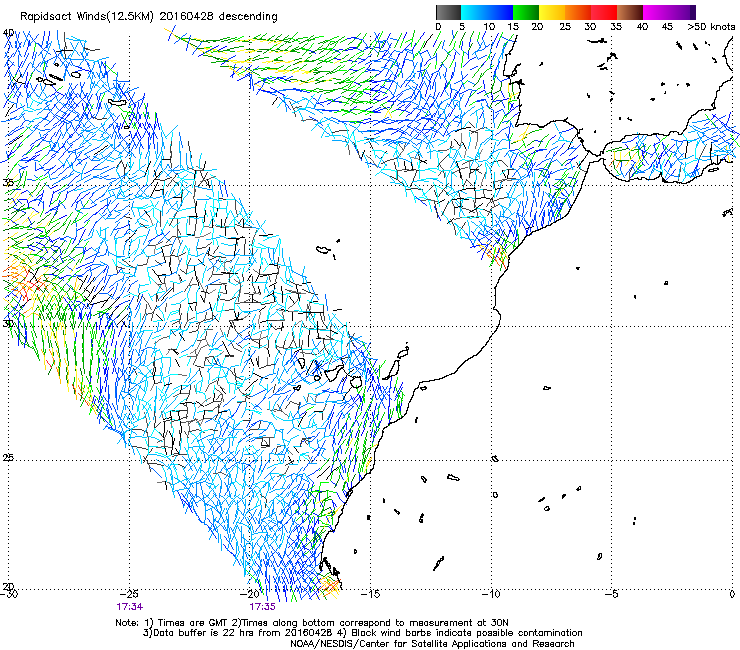Click the 25 latitude axis label
Viewport: 740px width, 650px height.
click(8, 458)
